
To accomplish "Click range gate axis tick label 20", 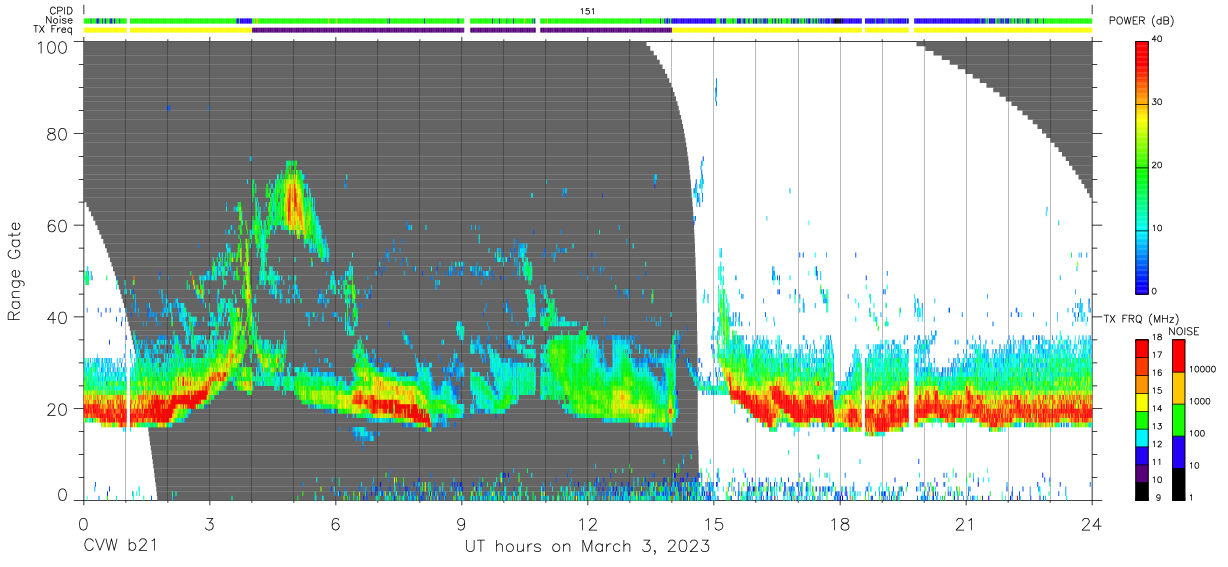I will tap(58, 409).
